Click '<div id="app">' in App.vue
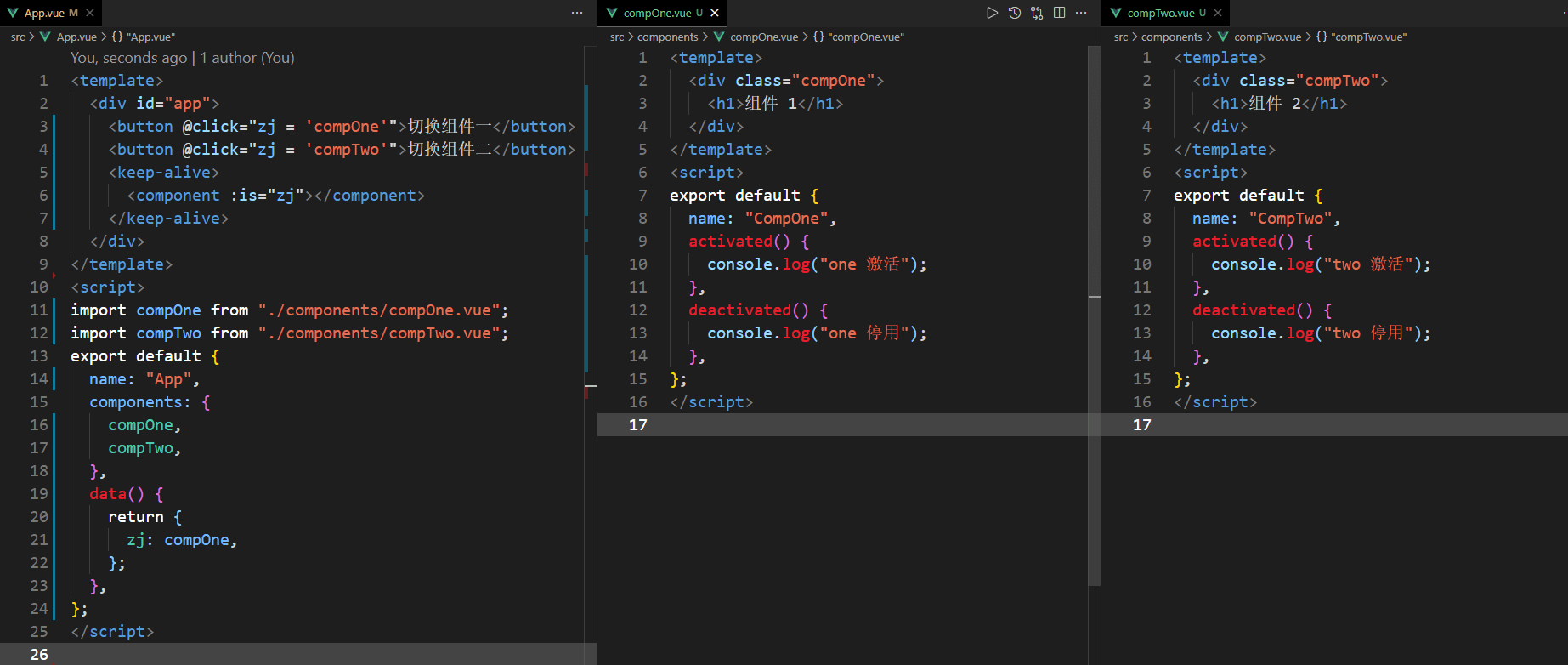The image size is (1568, 665). (x=155, y=104)
